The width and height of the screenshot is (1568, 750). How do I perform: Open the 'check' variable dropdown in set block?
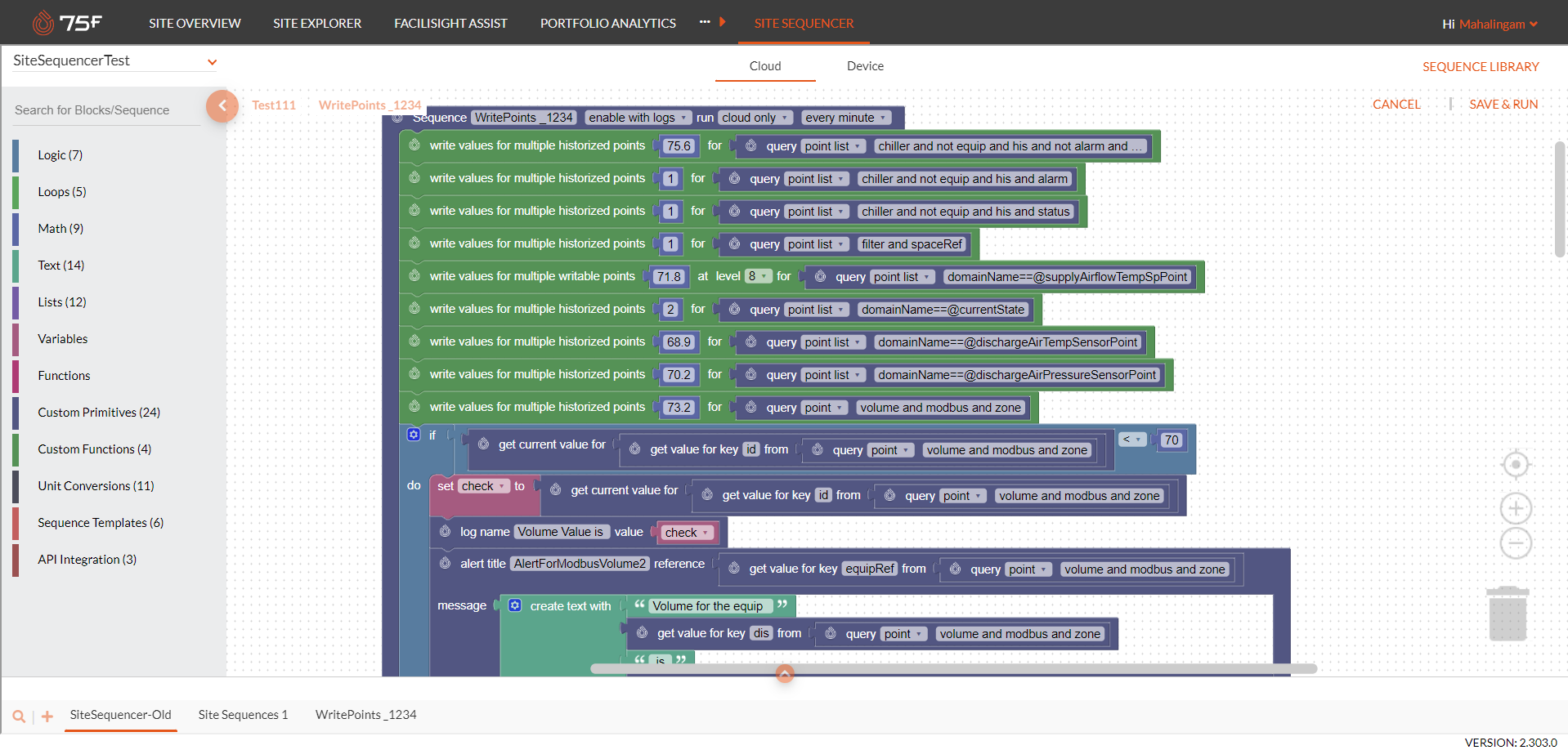(x=483, y=486)
